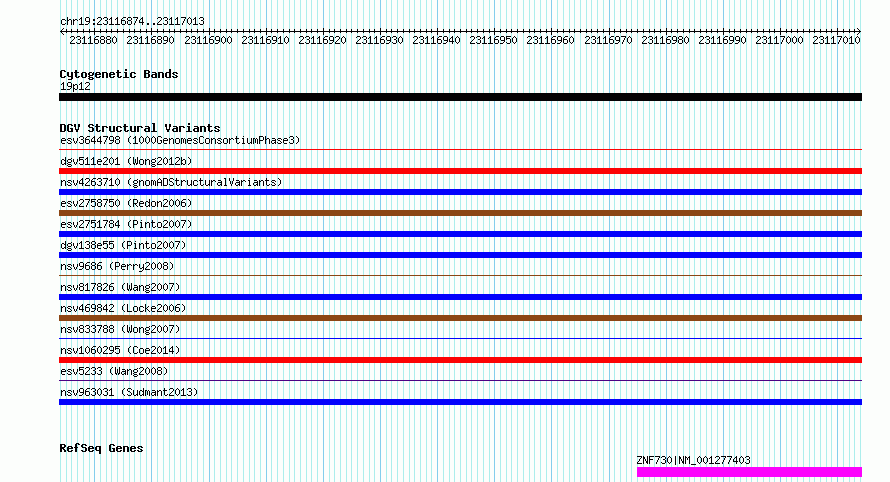The image size is (890, 482).
Task: Click the 23116950 ruler coordinate
Action: coord(493,40)
